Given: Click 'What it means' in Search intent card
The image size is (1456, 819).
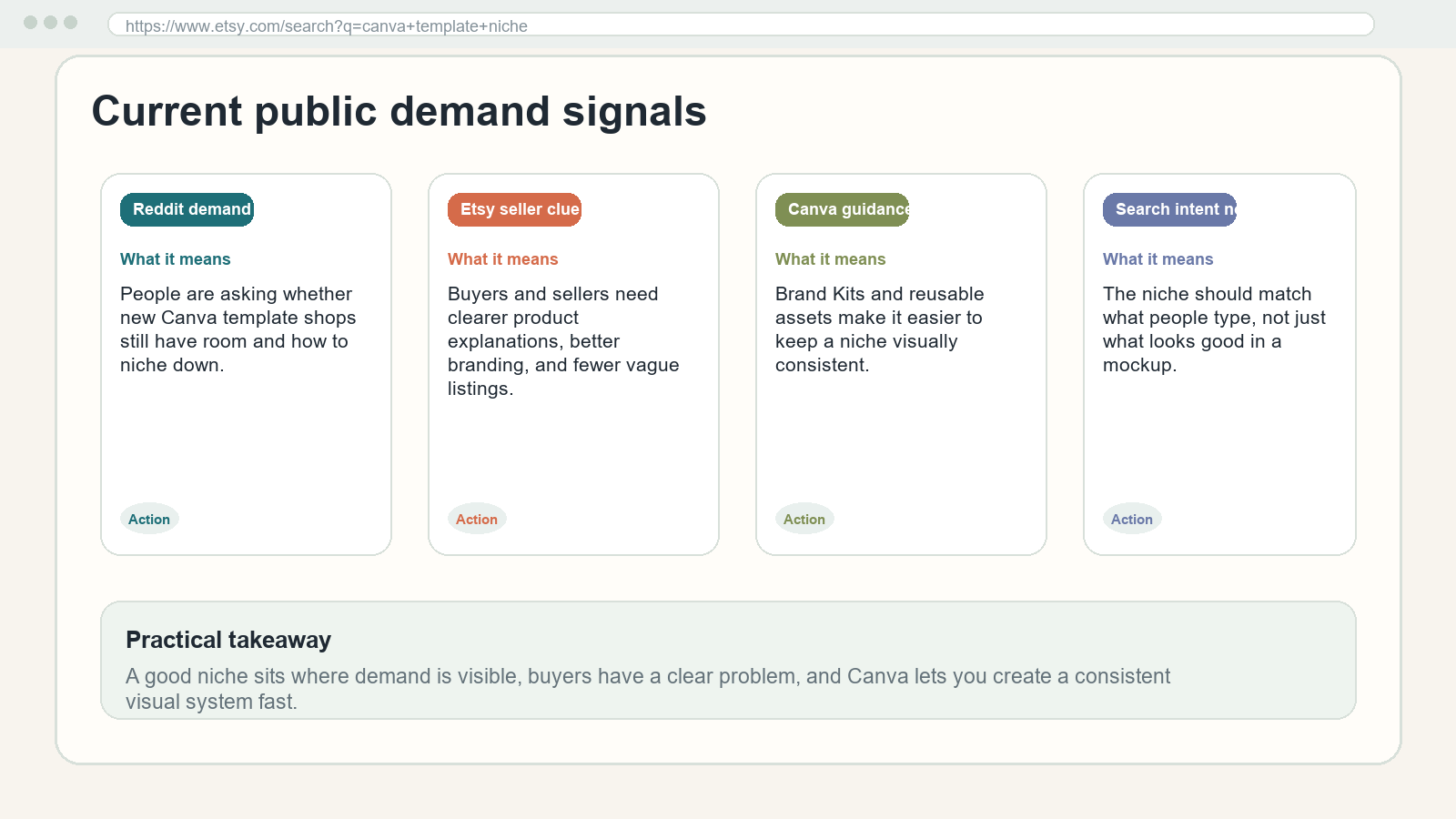Looking at the screenshot, I should point(1158,259).
